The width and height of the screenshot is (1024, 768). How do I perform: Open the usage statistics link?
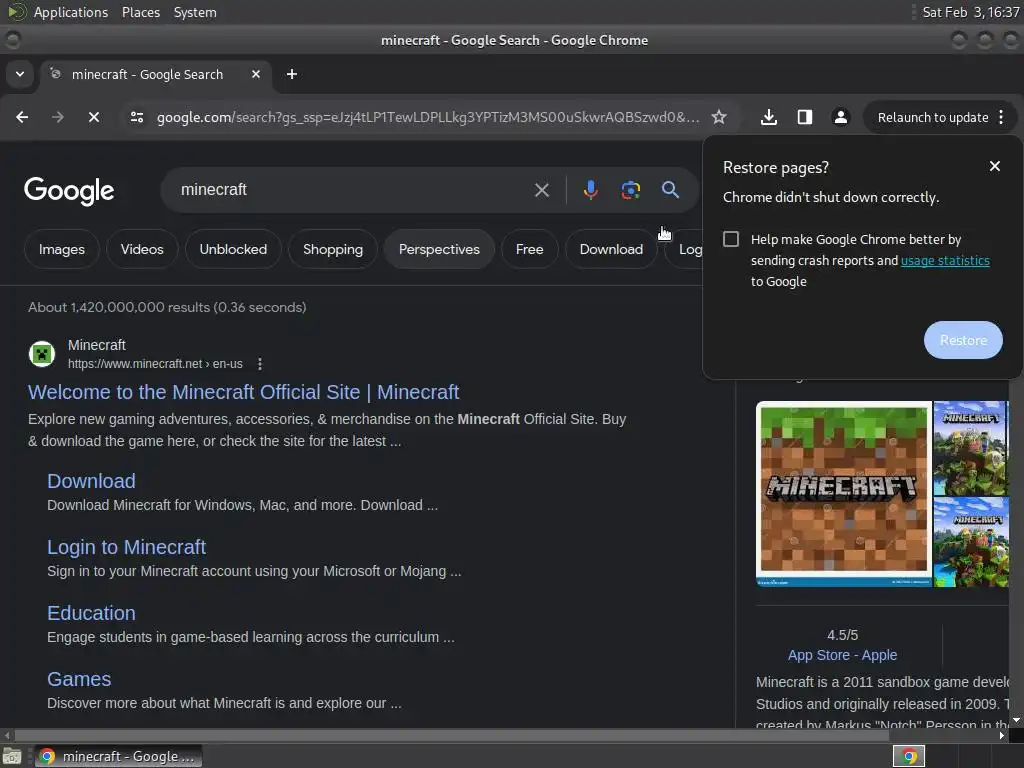tap(945, 261)
